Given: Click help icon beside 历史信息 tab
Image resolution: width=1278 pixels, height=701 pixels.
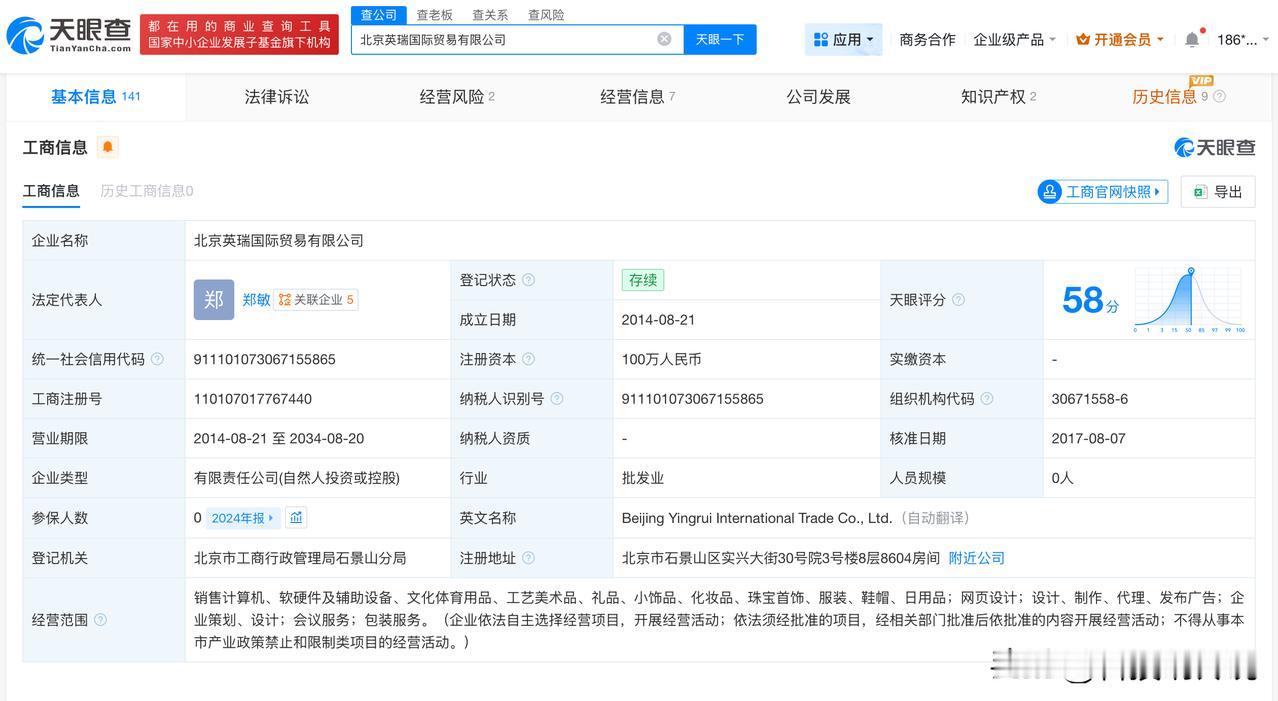Looking at the screenshot, I should coord(1219,97).
